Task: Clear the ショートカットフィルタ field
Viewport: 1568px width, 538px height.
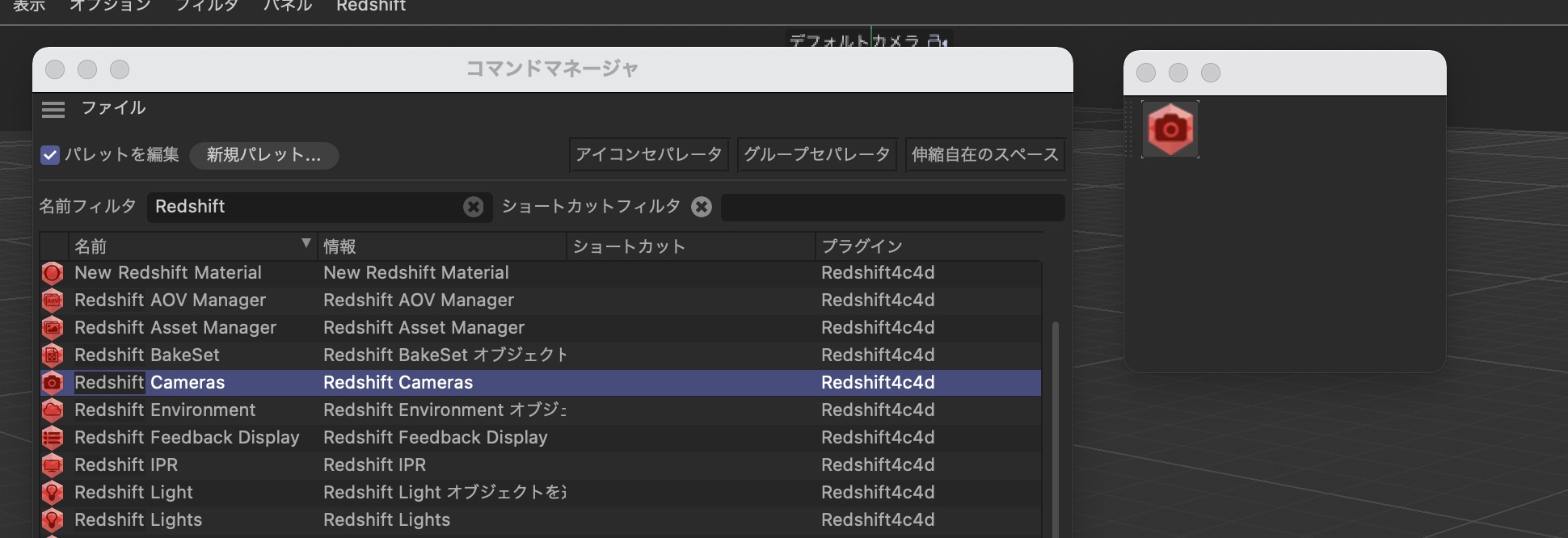Action: coord(702,207)
